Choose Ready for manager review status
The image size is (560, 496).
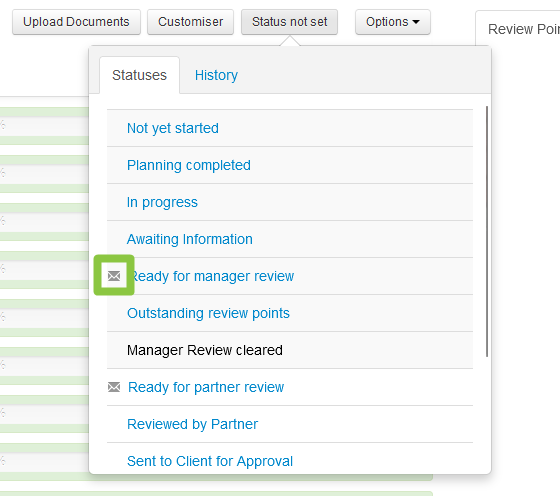click(x=212, y=276)
